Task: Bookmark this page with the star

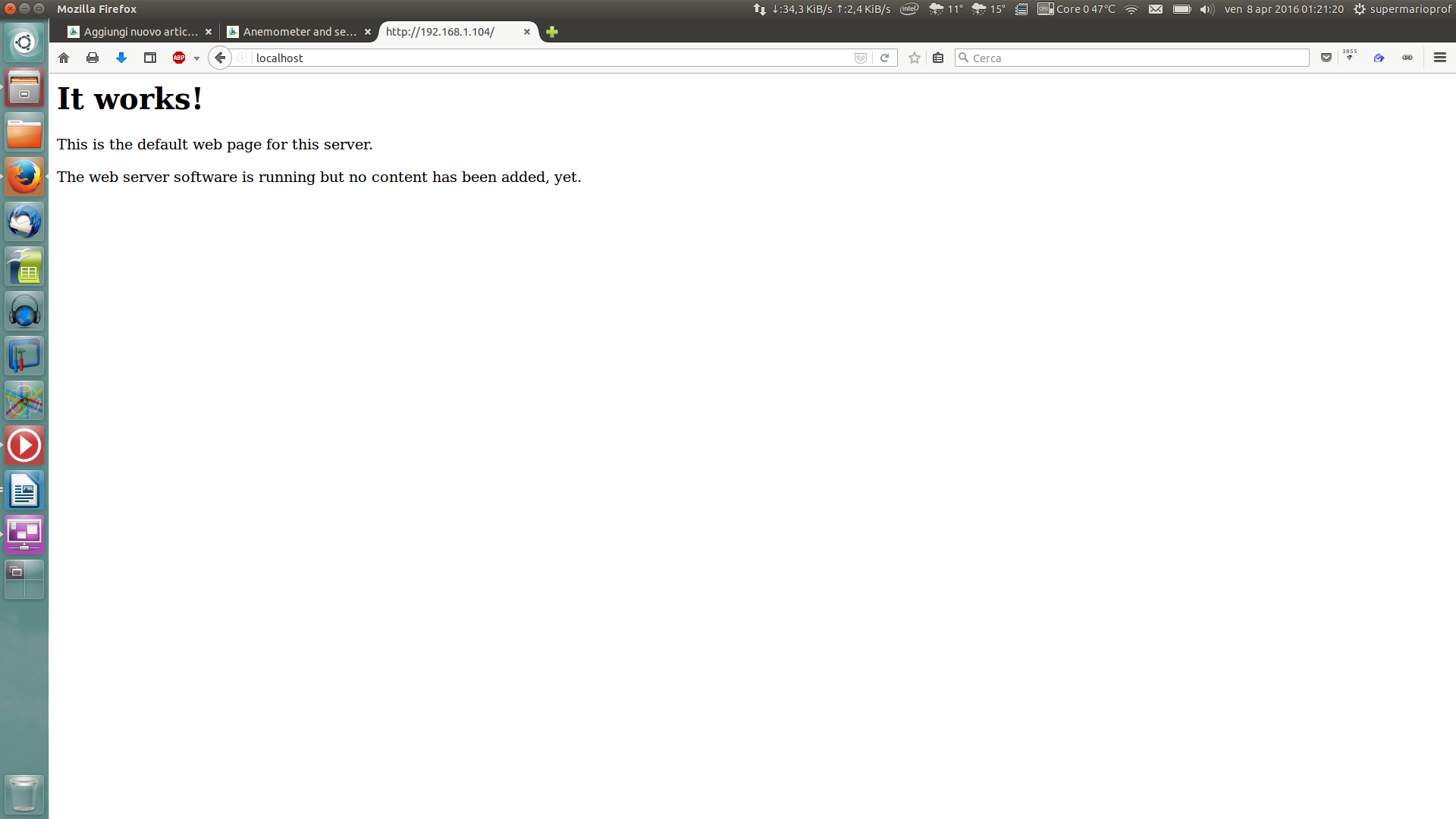Action: point(915,58)
